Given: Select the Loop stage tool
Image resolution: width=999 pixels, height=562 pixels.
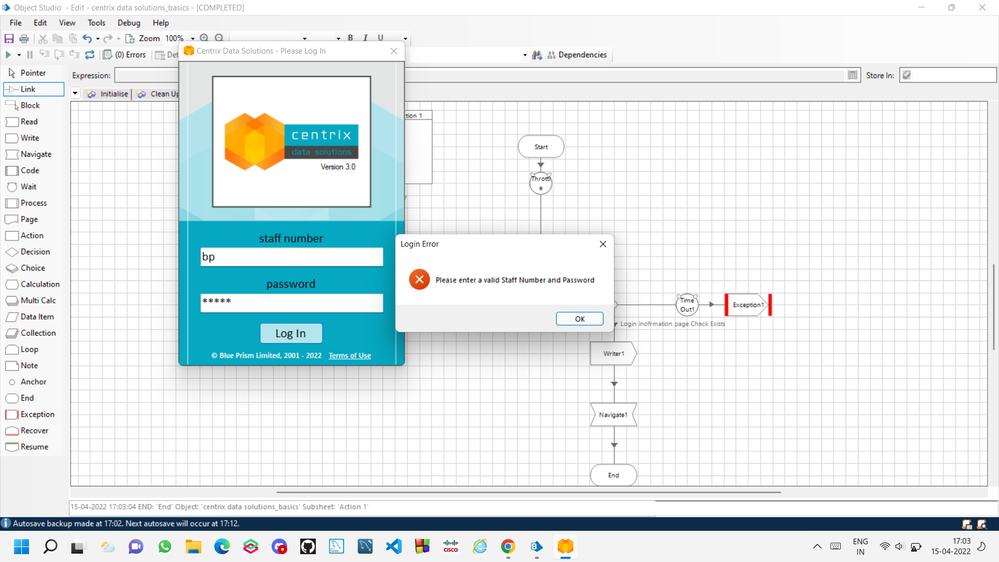Looking at the screenshot, I should (34, 349).
